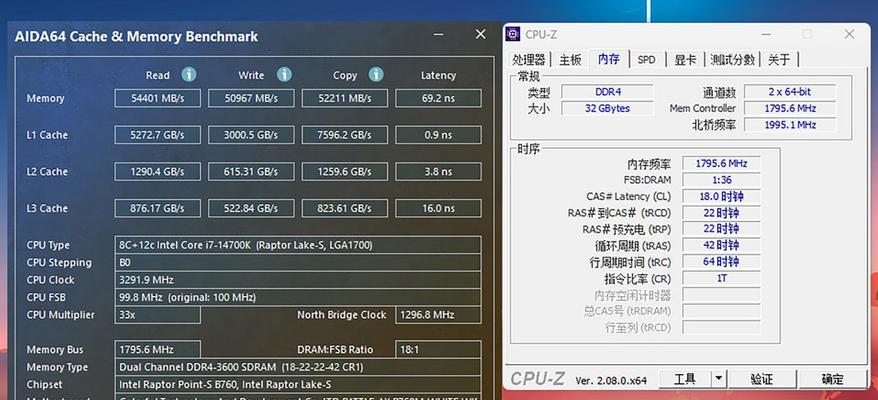Switch to the 显卡 tab in CPU-Z
The width and height of the screenshot is (878, 400).
685,59
